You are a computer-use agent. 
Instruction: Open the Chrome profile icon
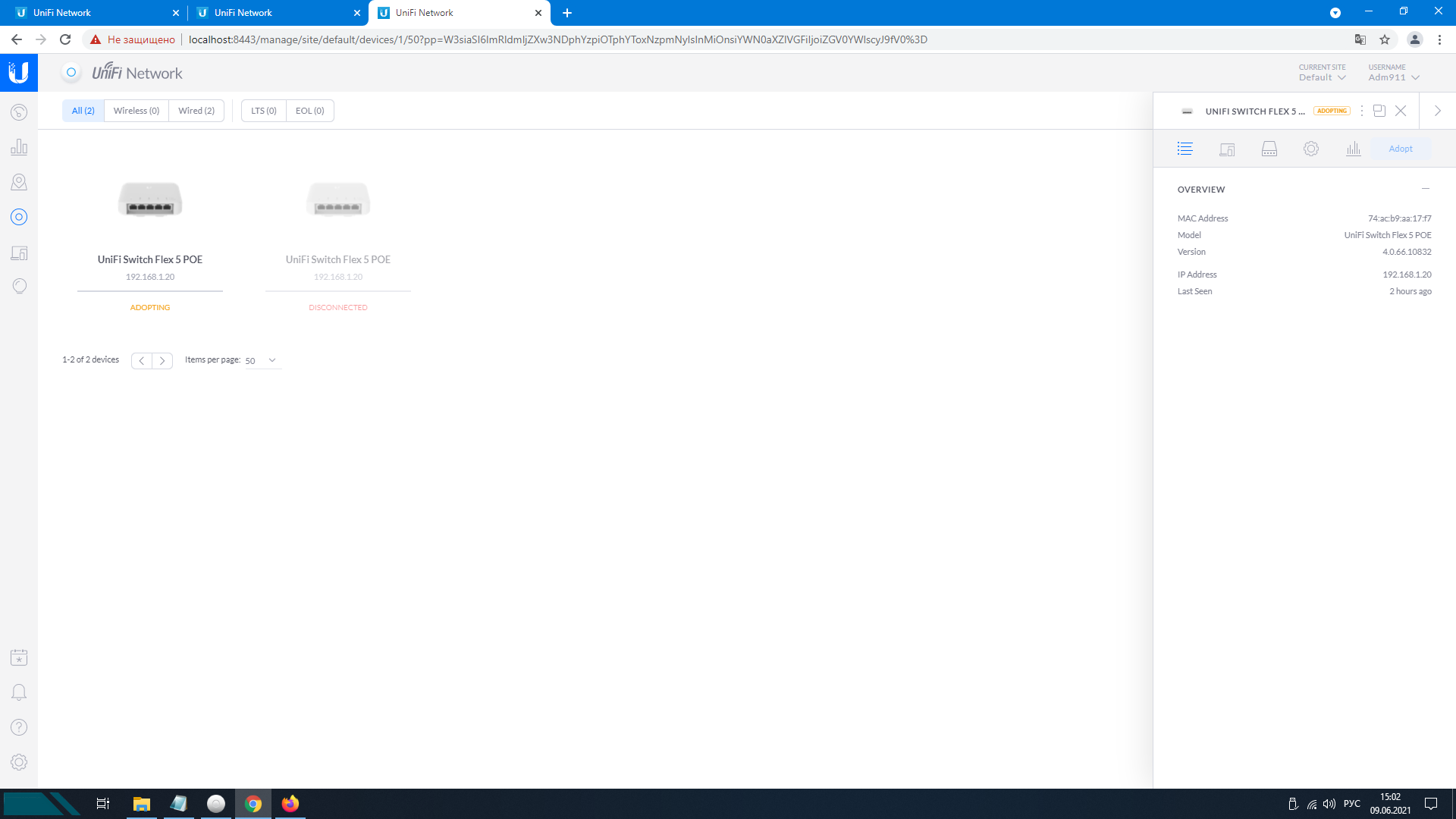click(1414, 39)
